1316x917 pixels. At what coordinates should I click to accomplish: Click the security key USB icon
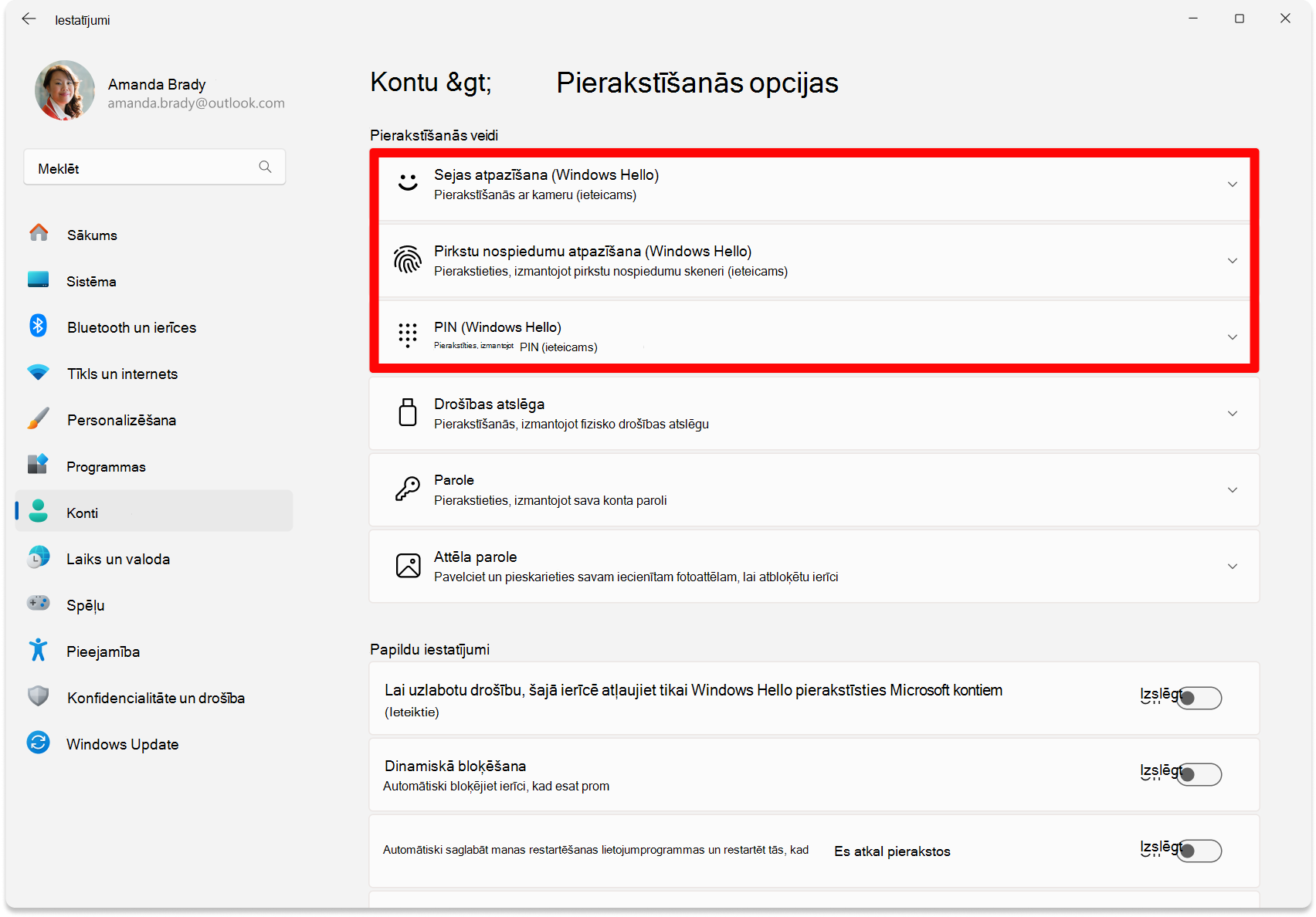click(x=408, y=412)
